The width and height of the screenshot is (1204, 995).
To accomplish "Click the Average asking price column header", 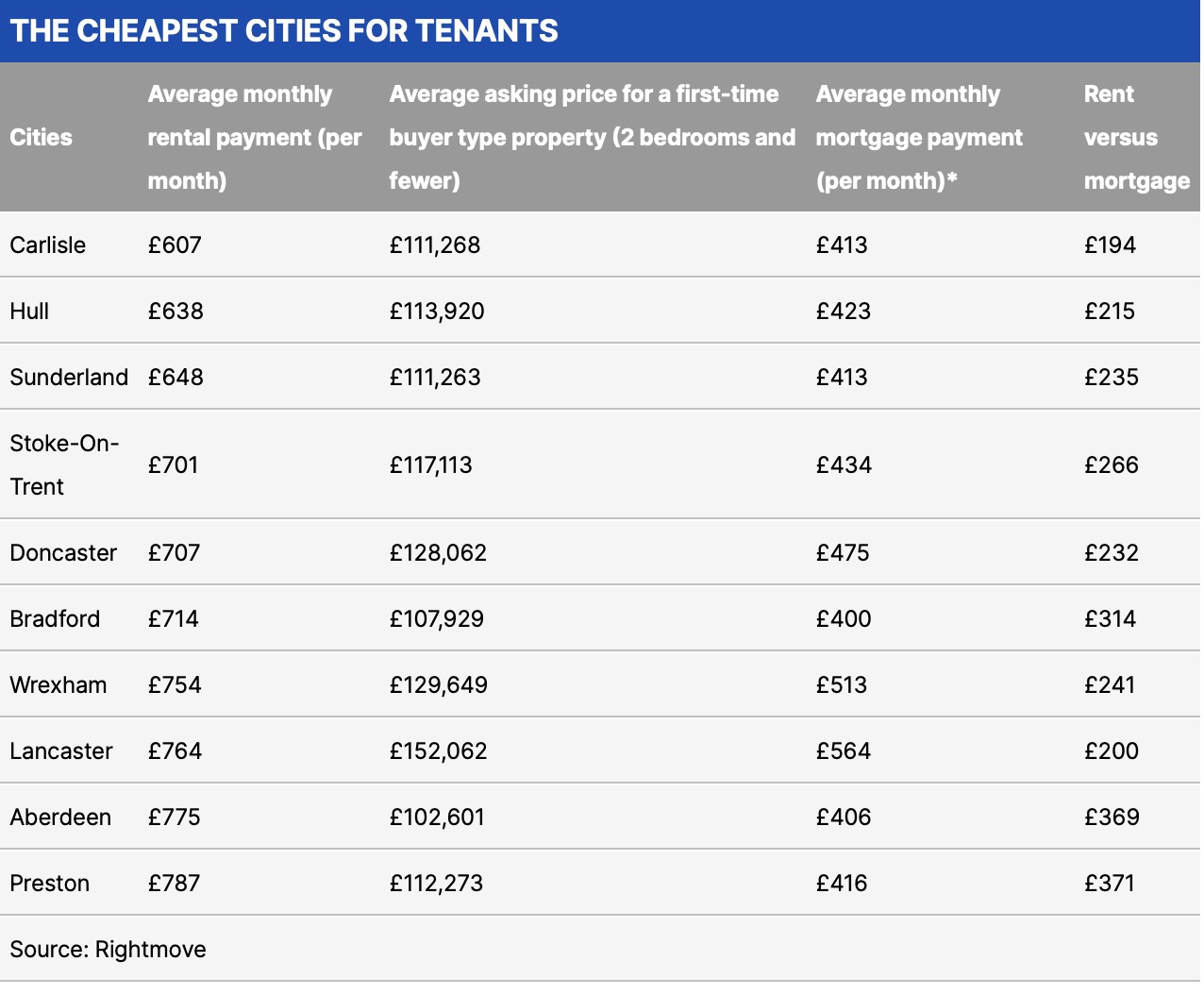I will click(592, 138).
